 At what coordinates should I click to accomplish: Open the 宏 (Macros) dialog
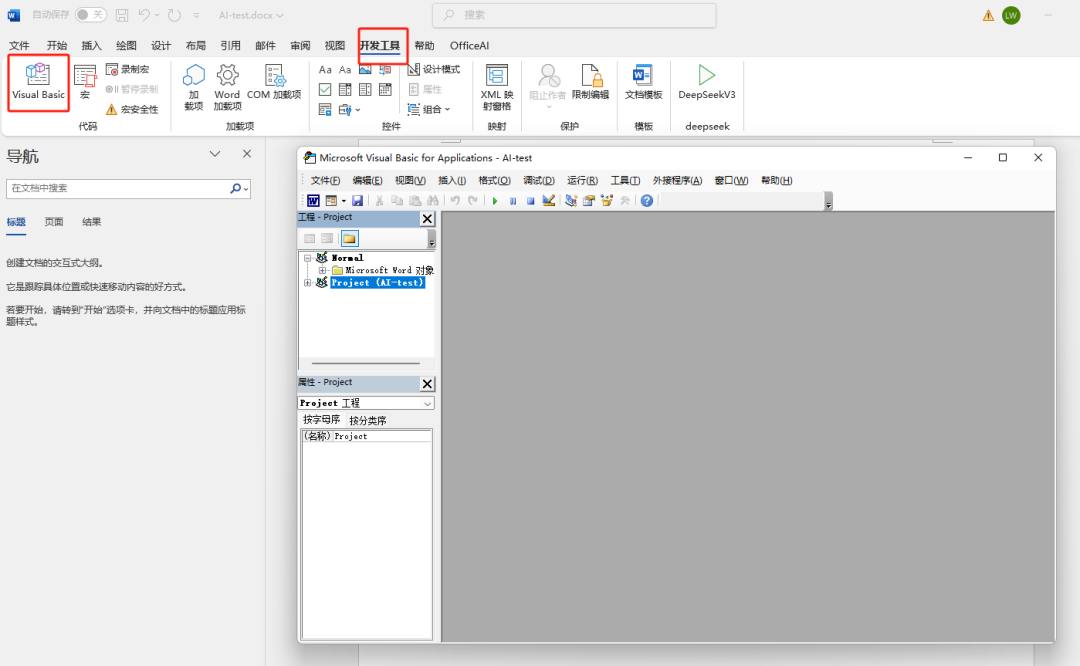point(85,82)
